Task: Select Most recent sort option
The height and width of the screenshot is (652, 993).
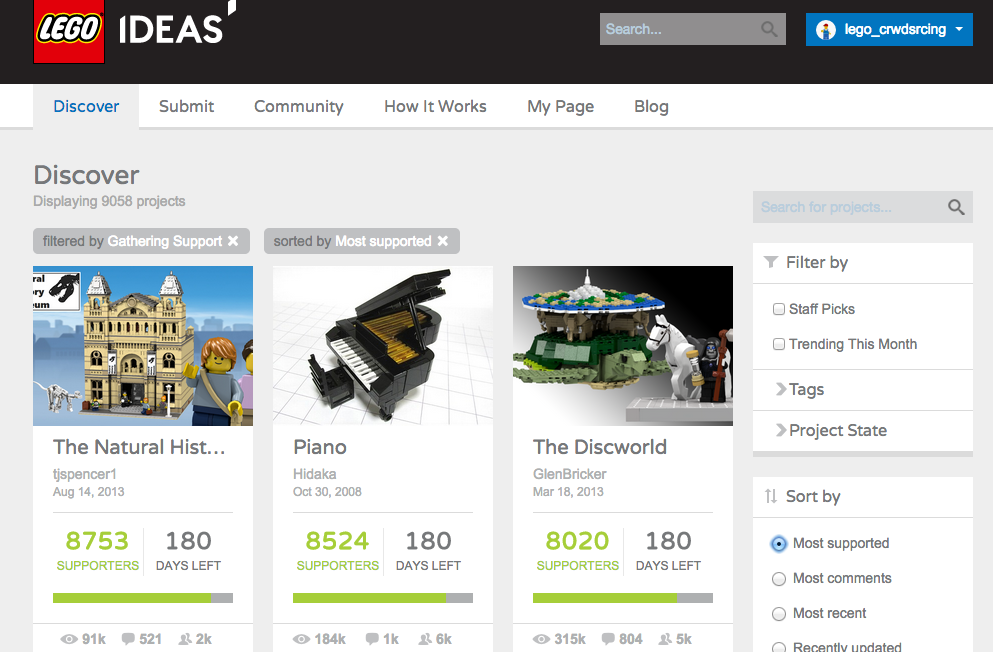Action: pyautogui.click(x=779, y=613)
